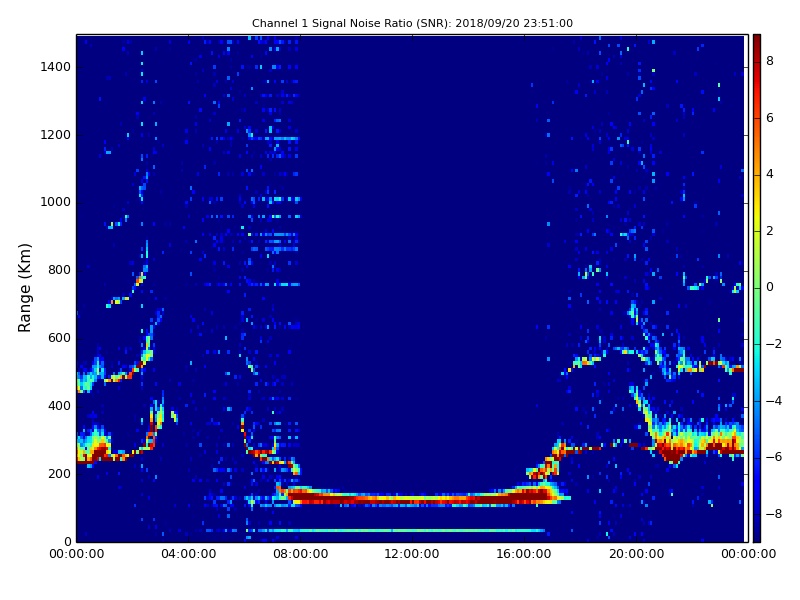Click the colorbar label 4
This screenshot has width=800, height=600.
(770, 174)
